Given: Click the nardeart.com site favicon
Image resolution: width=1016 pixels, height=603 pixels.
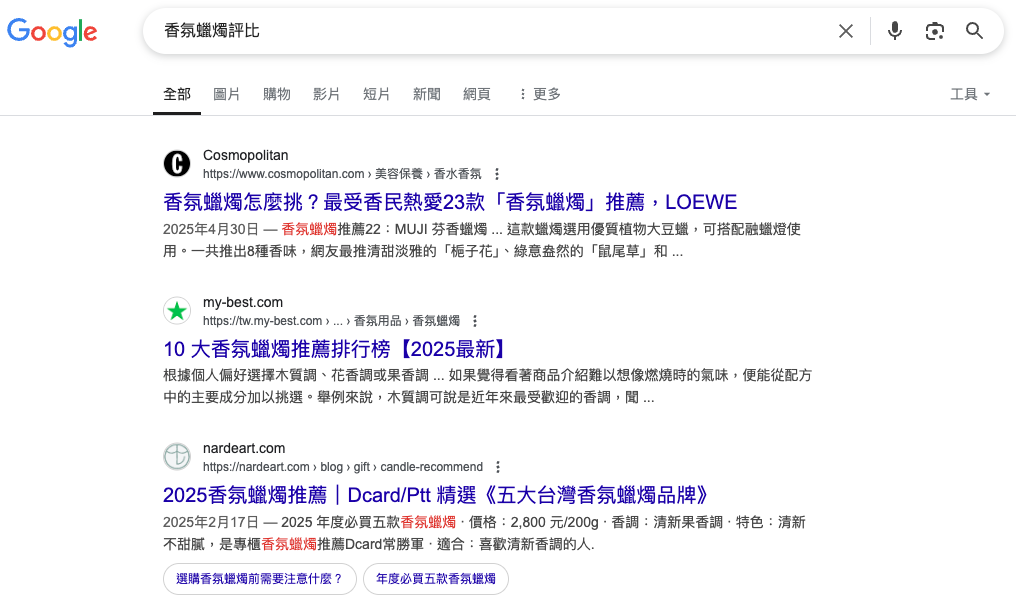Looking at the screenshot, I should coord(177,457).
